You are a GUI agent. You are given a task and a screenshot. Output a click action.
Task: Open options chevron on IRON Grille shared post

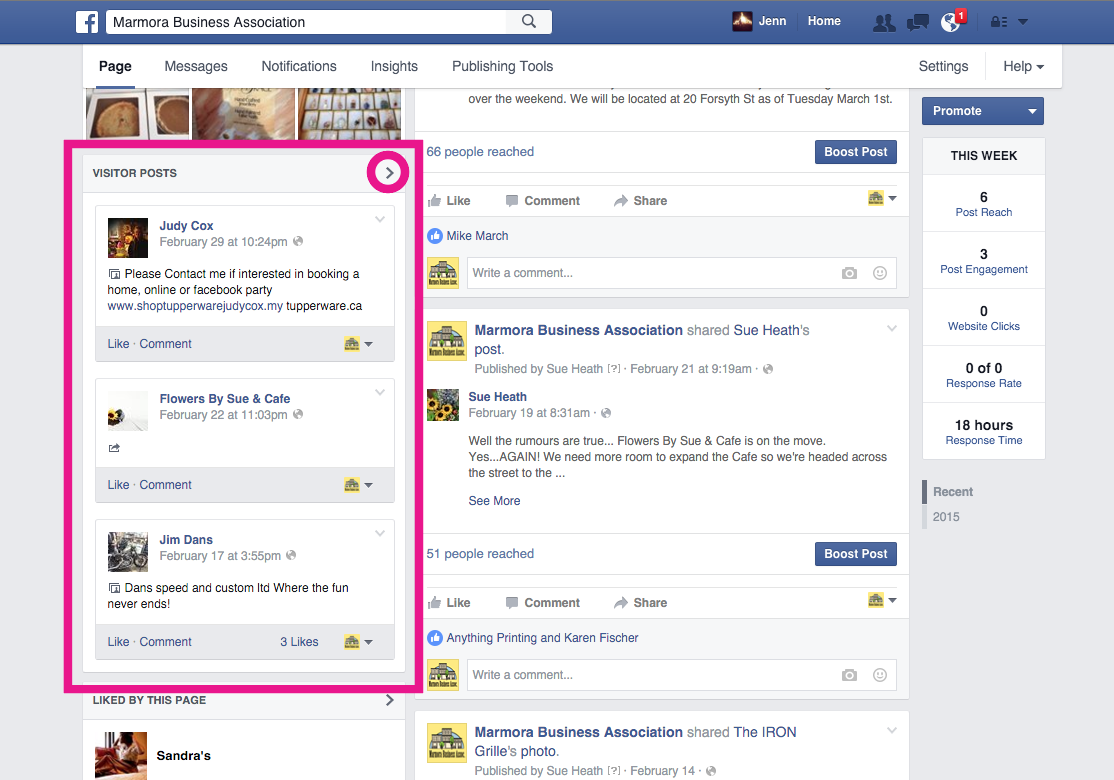(x=892, y=731)
